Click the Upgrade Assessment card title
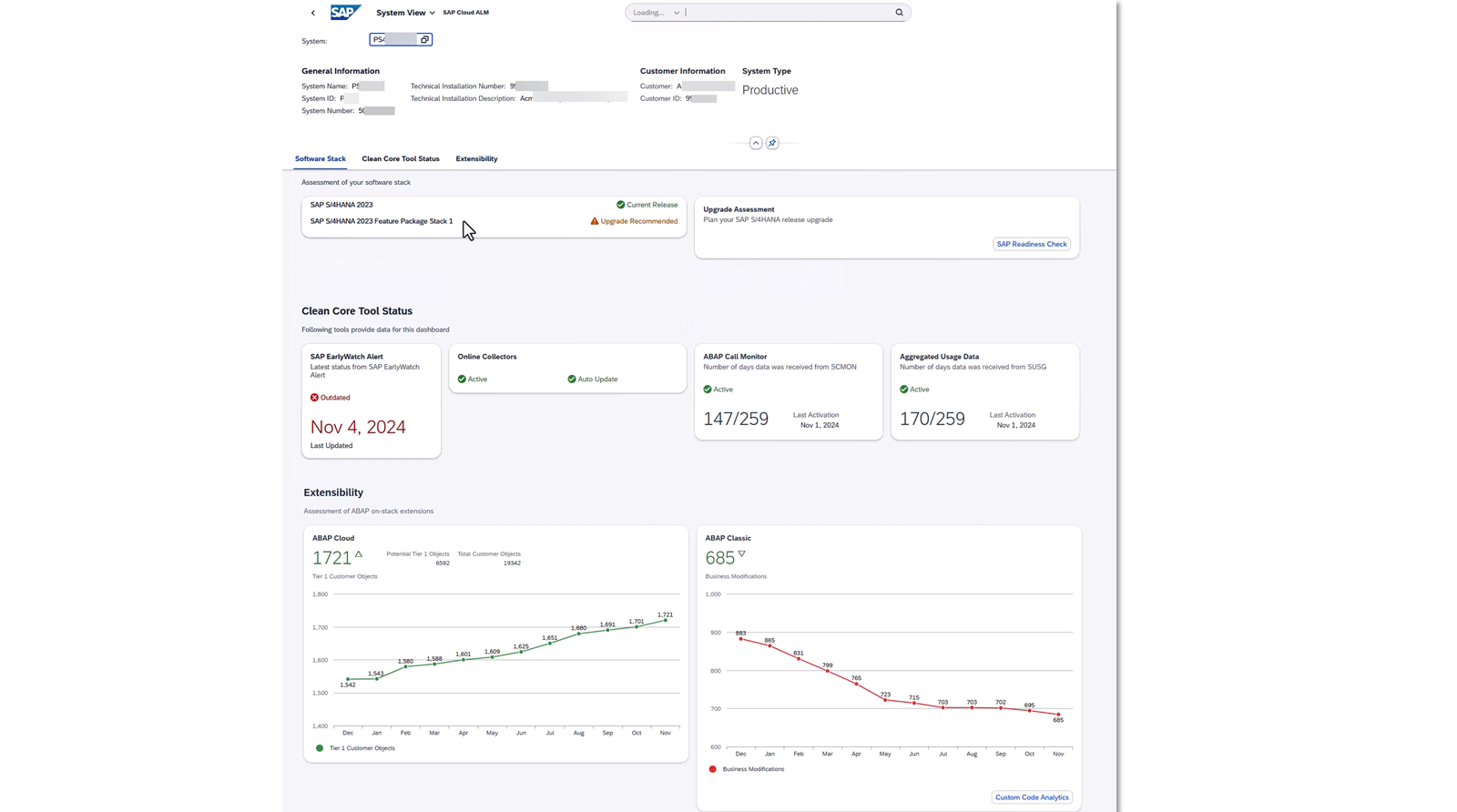This screenshot has width=1457, height=812. (739, 209)
